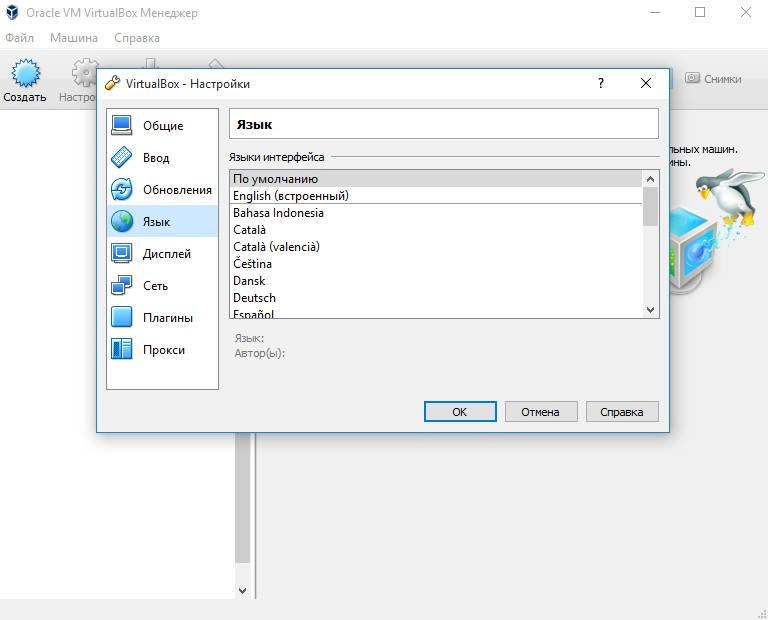Select 'Català' language entry

(x=436, y=230)
